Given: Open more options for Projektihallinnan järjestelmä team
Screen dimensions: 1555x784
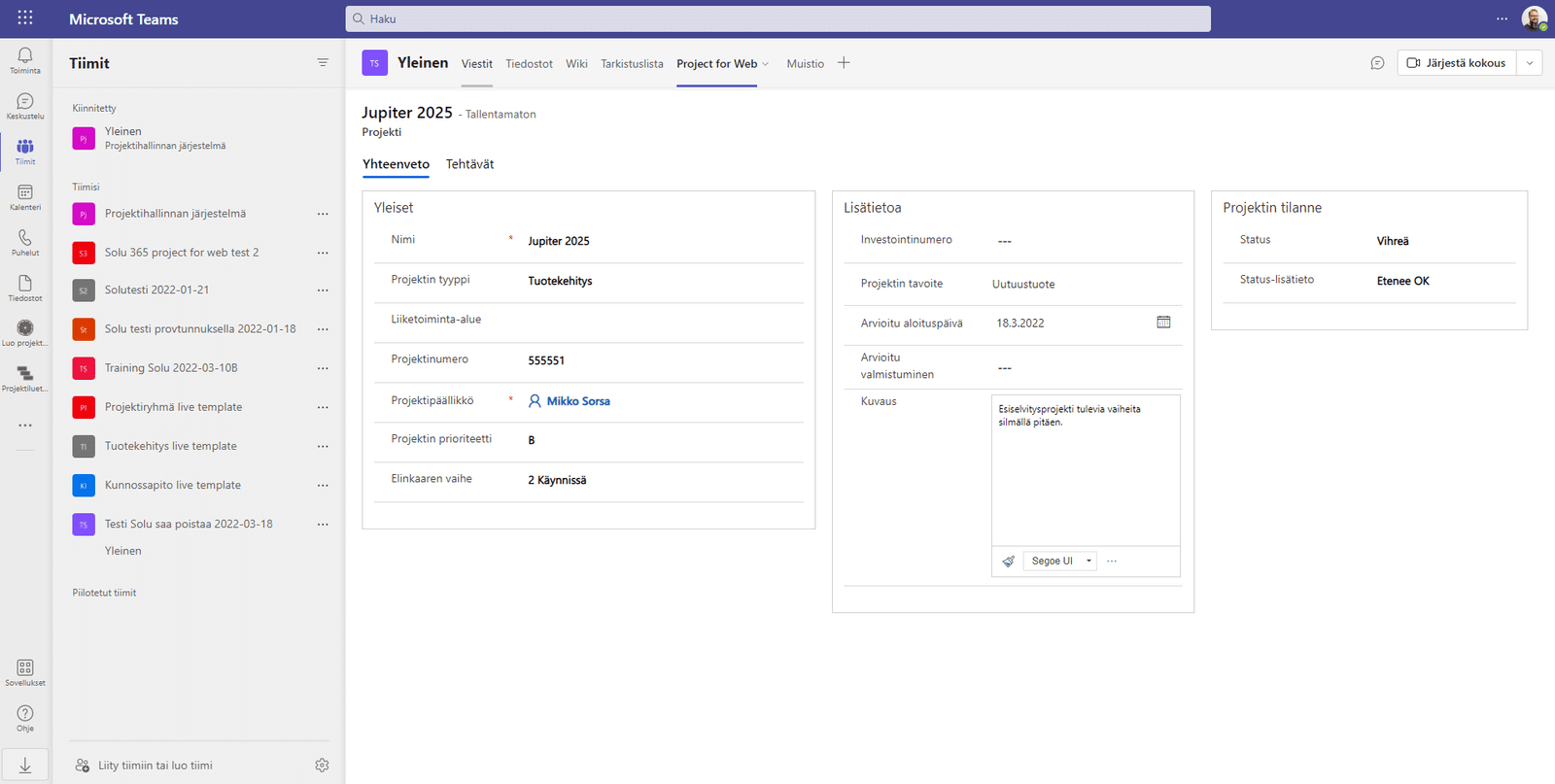Looking at the screenshot, I should pyautogui.click(x=323, y=214).
